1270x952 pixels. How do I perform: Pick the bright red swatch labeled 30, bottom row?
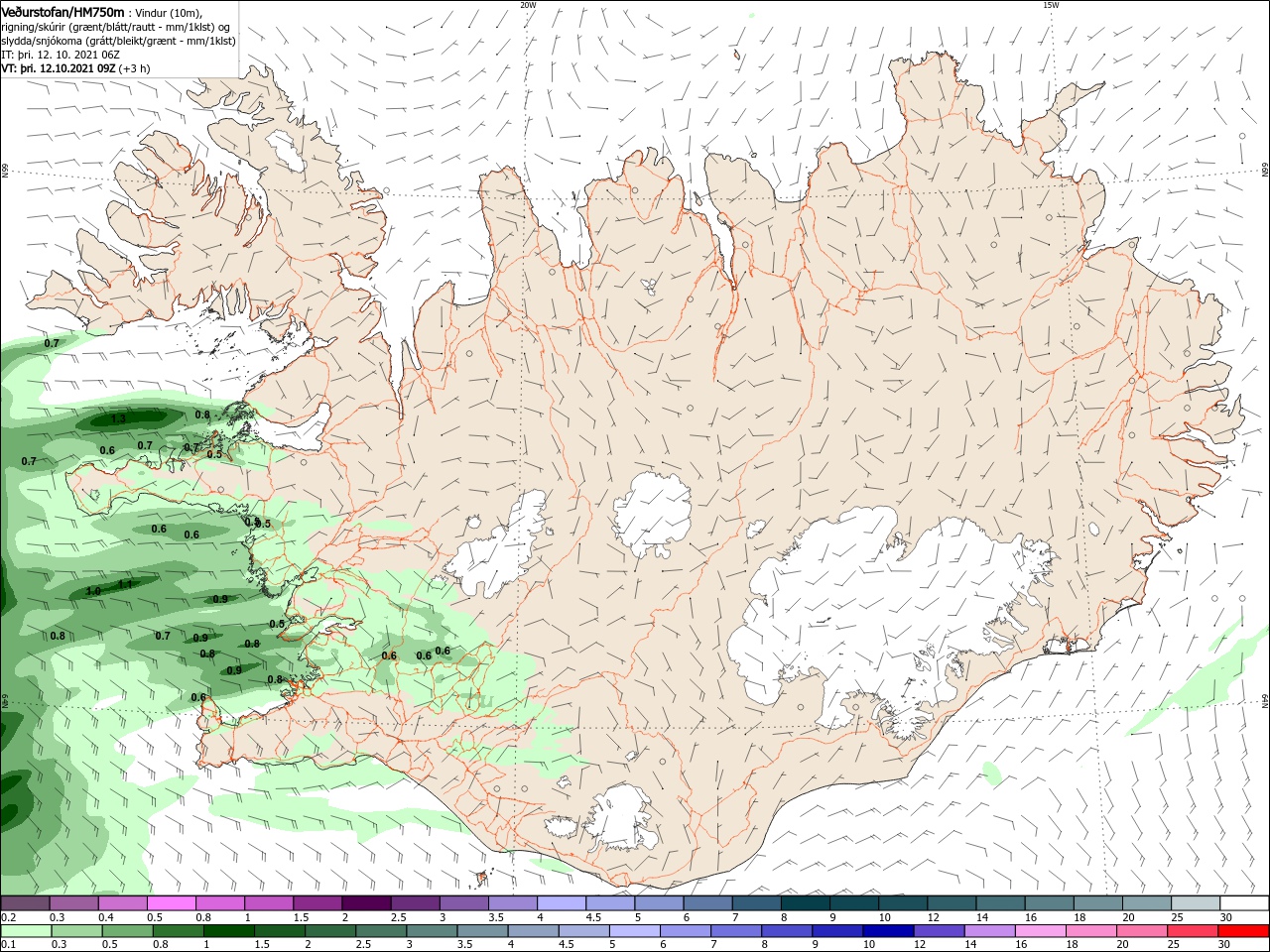coord(1243,931)
